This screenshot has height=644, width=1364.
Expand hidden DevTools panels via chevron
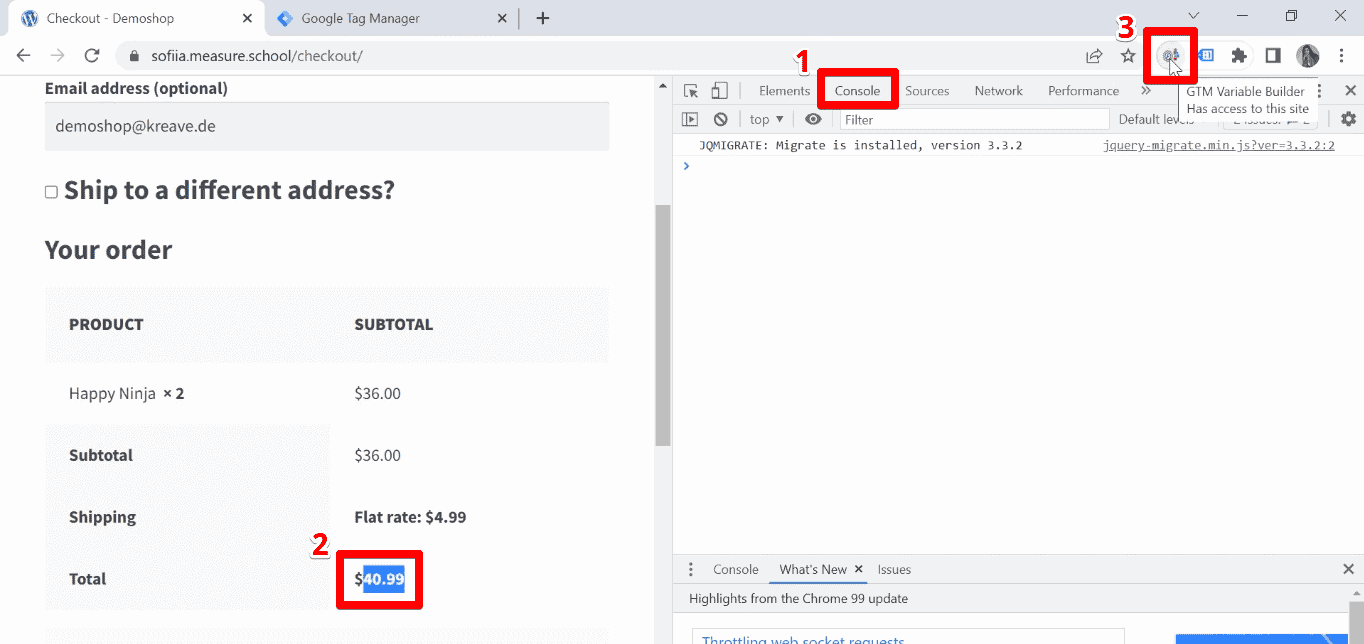[x=1146, y=90]
